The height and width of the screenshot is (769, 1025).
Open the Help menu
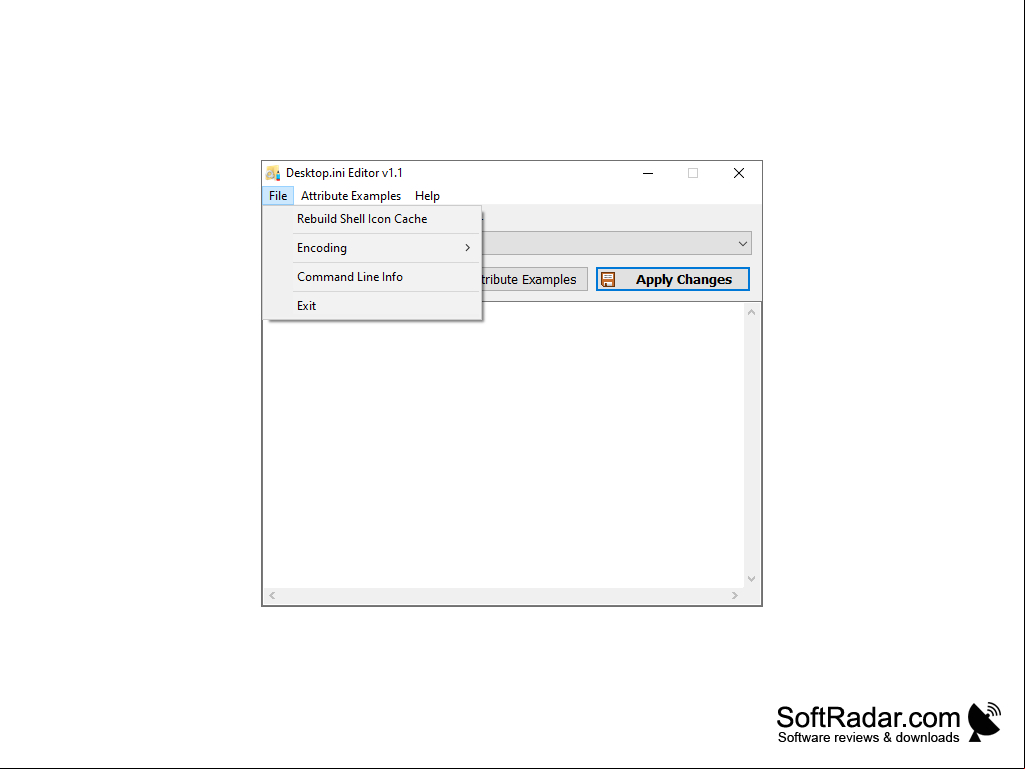(x=428, y=196)
